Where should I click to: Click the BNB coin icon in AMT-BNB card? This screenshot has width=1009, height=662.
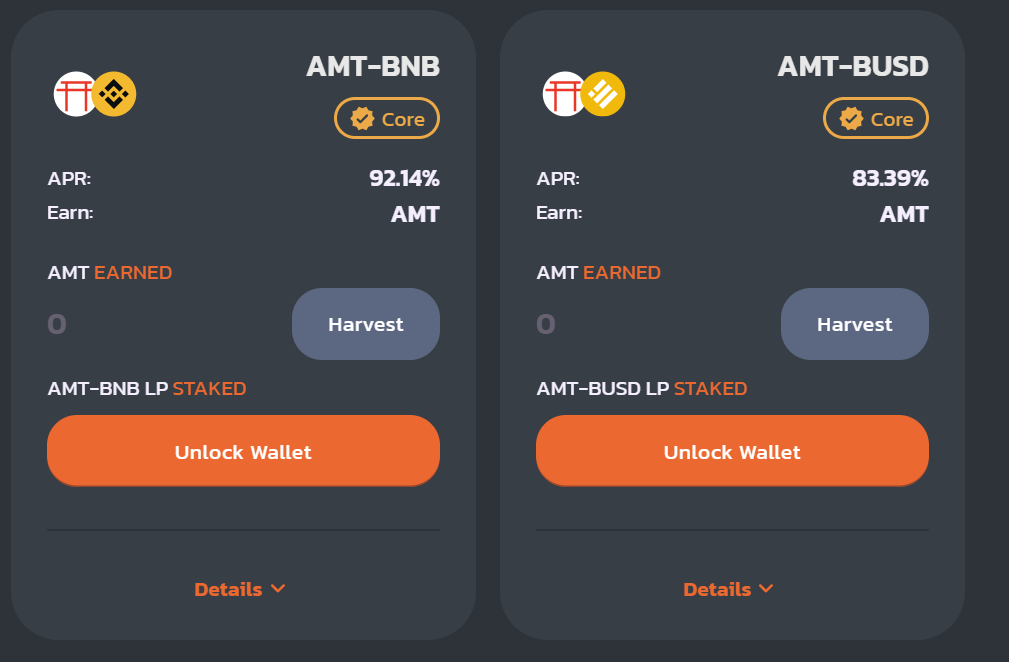pyautogui.click(x=114, y=94)
